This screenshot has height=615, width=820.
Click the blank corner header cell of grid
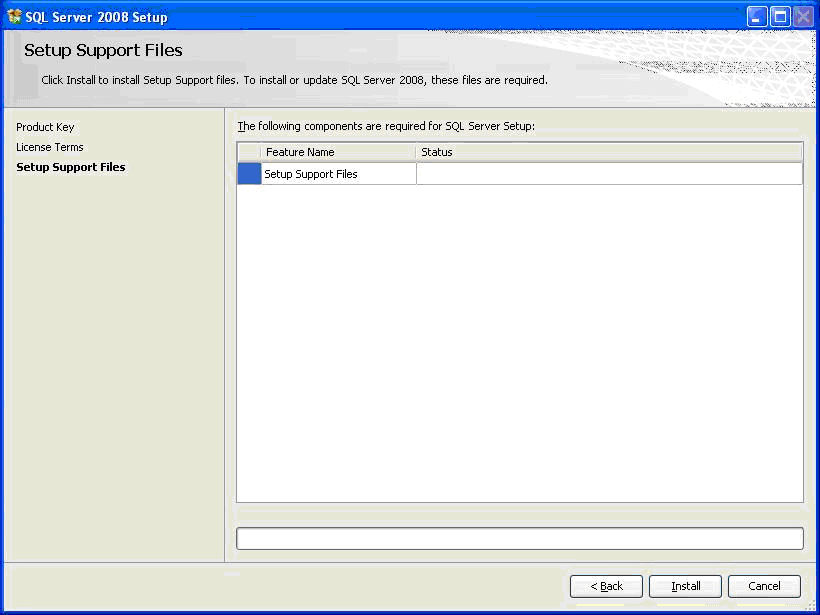click(249, 152)
